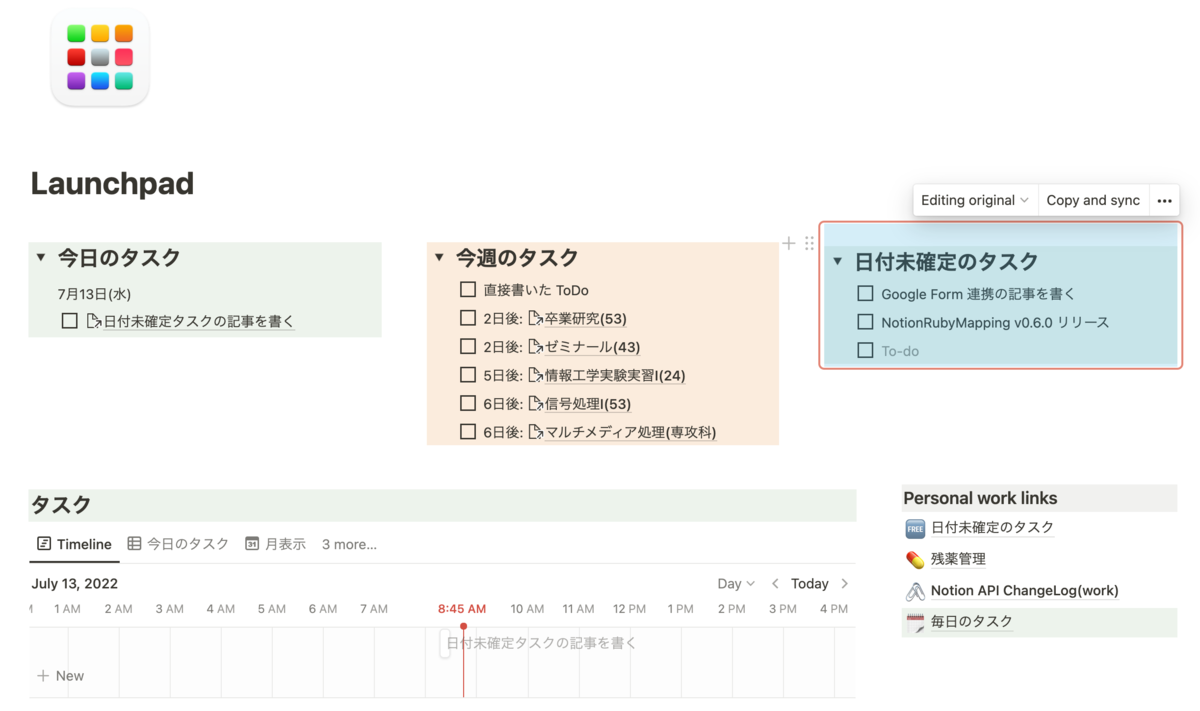Open the Day view dropdown

click(736, 584)
